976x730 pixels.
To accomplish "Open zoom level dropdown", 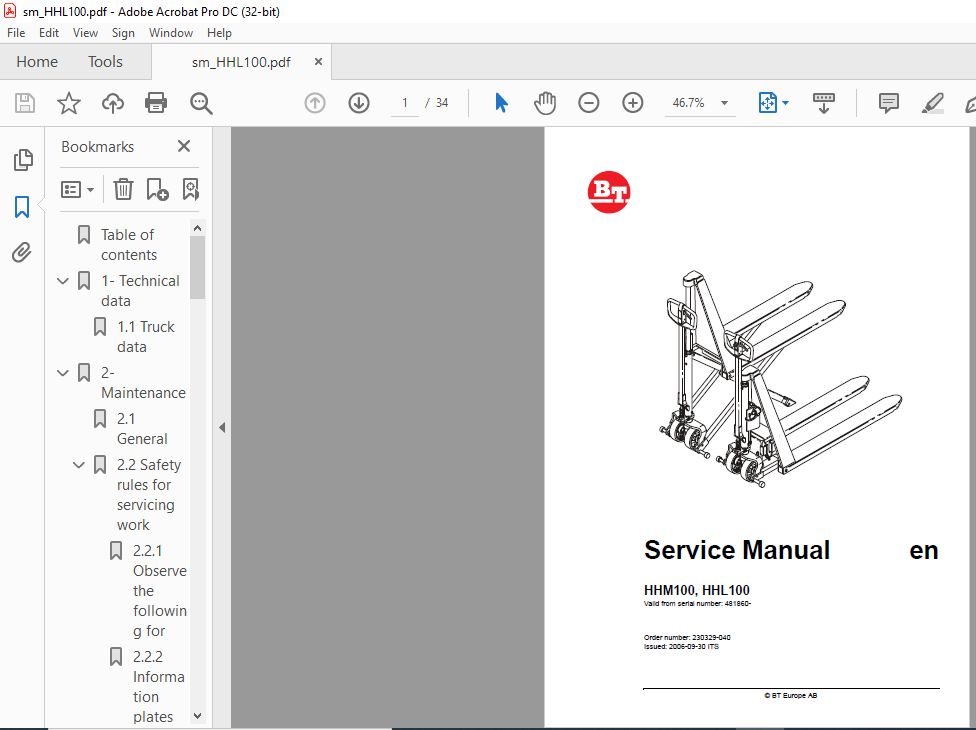I will [724, 103].
